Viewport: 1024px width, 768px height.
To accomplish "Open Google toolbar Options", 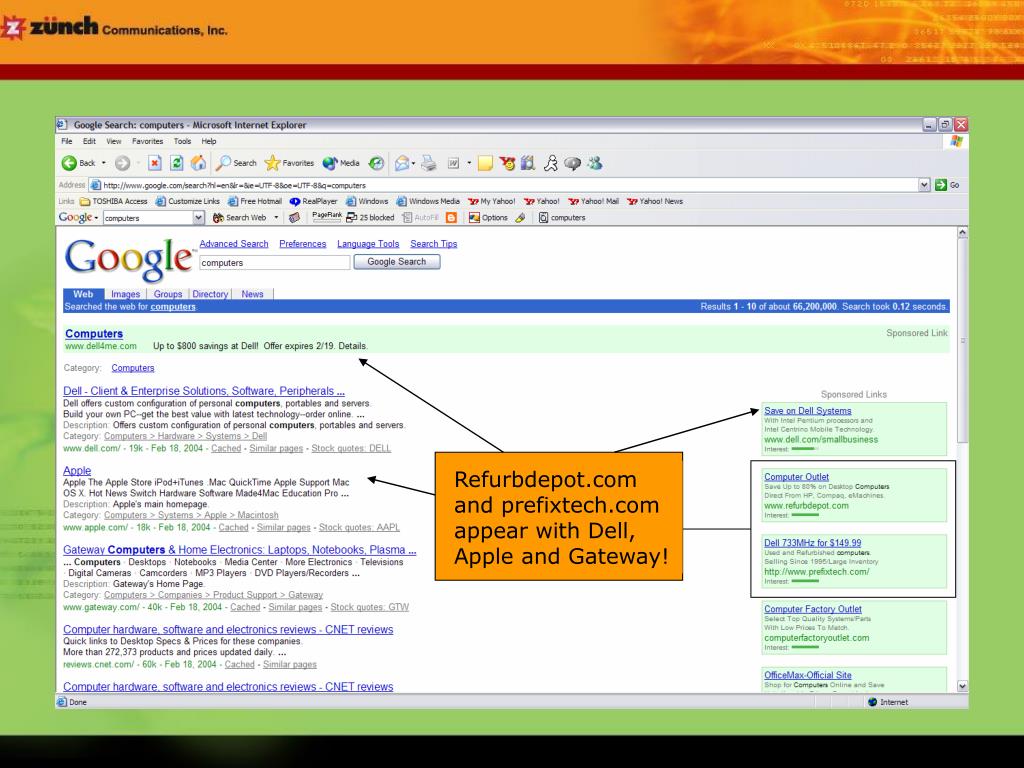I will pos(488,217).
